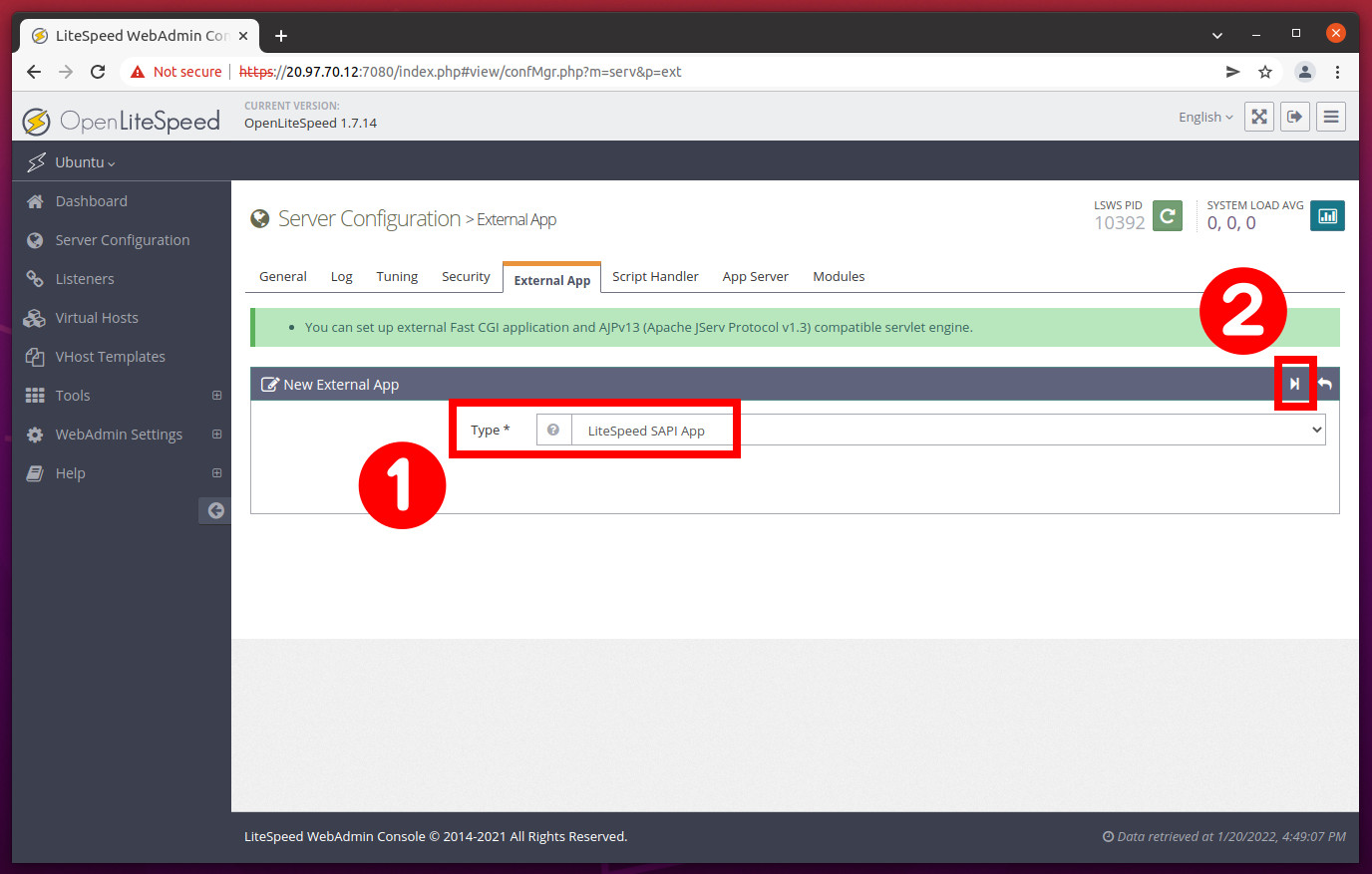The height and width of the screenshot is (874, 1372).
Task: Click the sign out icon in the header
Action: coord(1295,117)
